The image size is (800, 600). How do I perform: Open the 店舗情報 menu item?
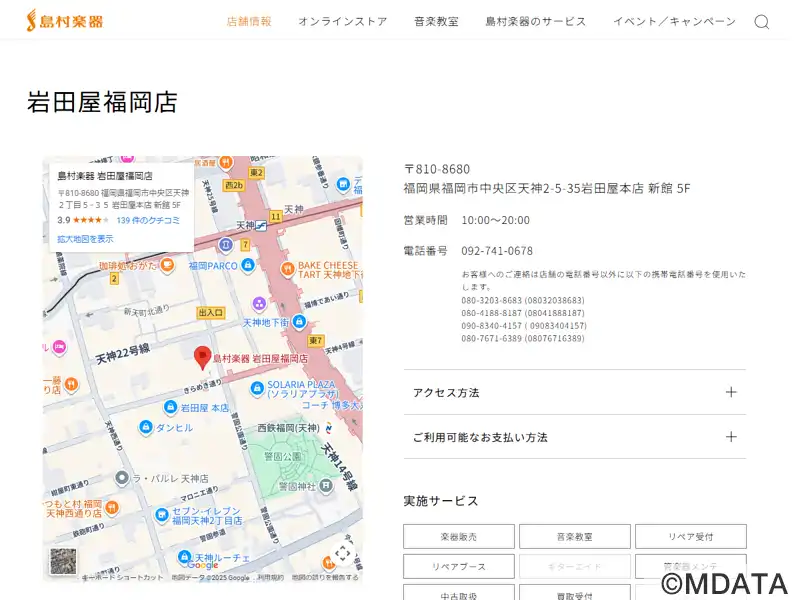click(x=249, y=21)
